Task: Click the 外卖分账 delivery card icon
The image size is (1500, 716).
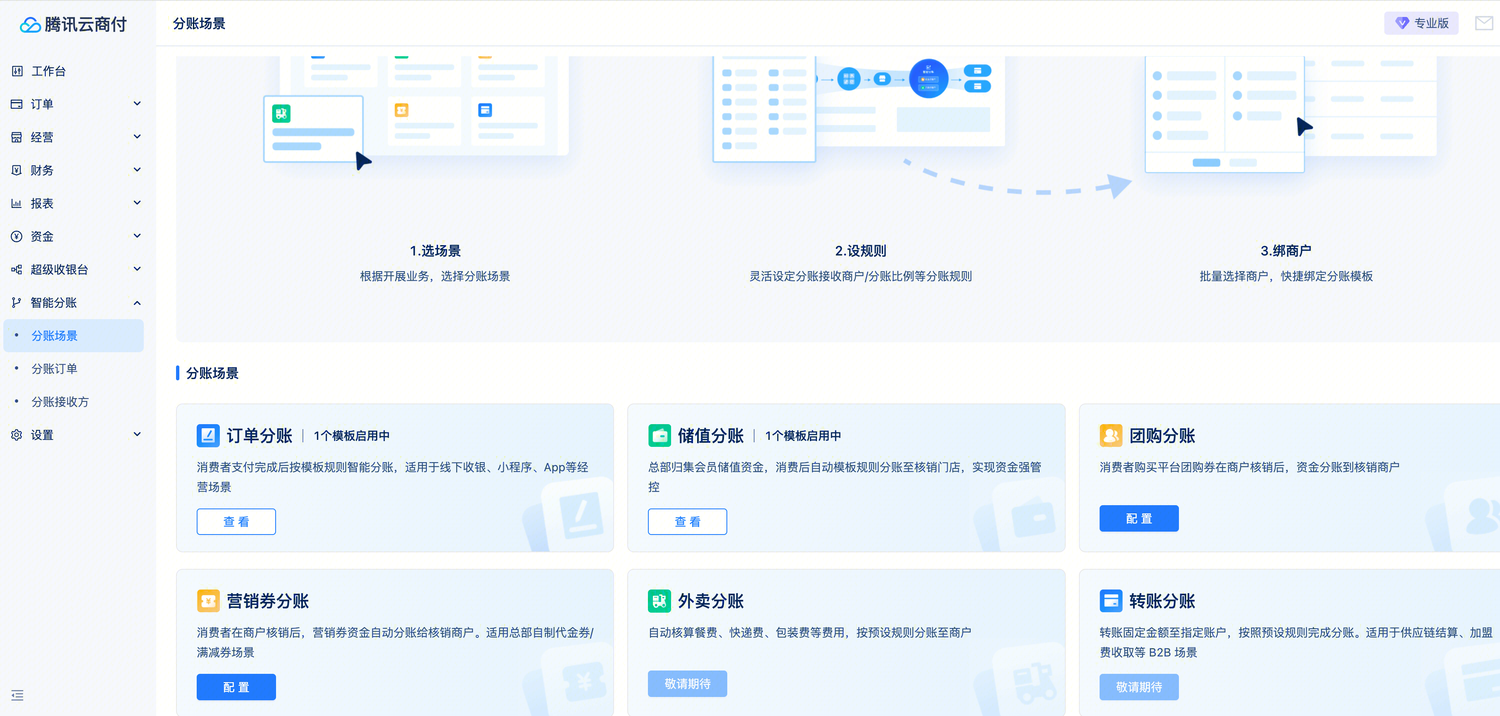Action: pyautogui.click(x=658, y=600)
